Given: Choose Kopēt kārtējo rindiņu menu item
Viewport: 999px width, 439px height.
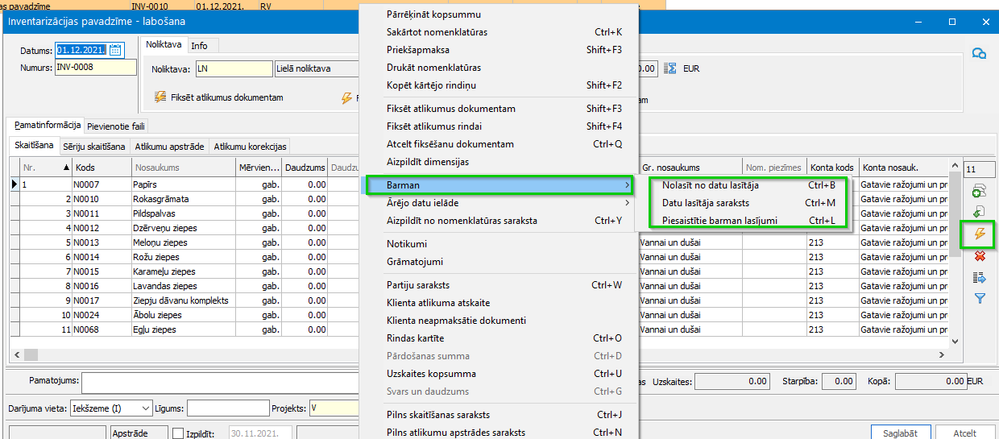Looking at the screenshot, I should (x=498, y=85).
